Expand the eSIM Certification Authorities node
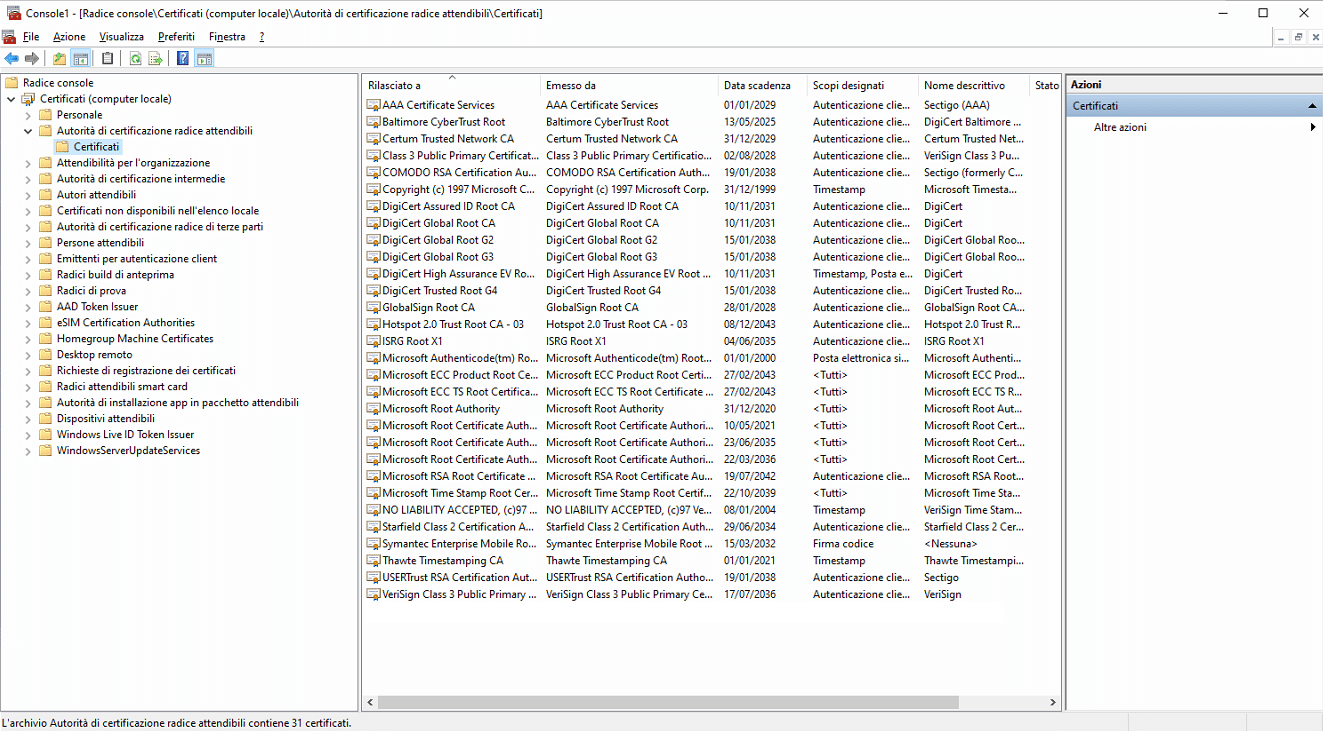This screenshot has height=732, width=1323. (x=28, y=323)
